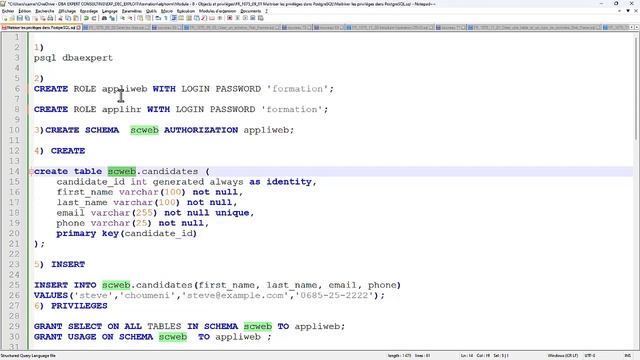This screenshot has height=360, width=640.
Task: Open the Documents menu
Action: tap(251, 11)
